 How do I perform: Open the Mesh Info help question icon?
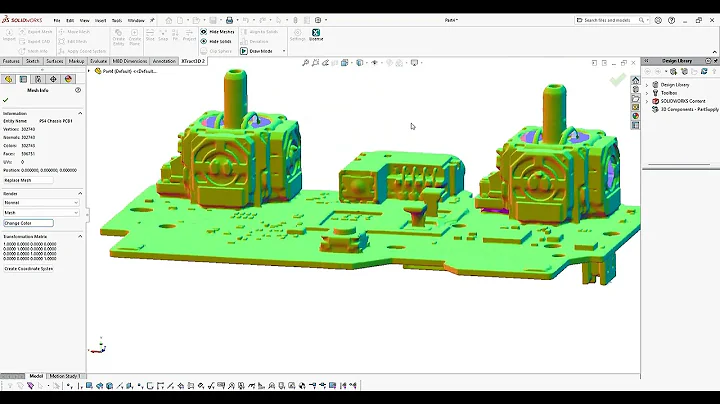[78, 90]
